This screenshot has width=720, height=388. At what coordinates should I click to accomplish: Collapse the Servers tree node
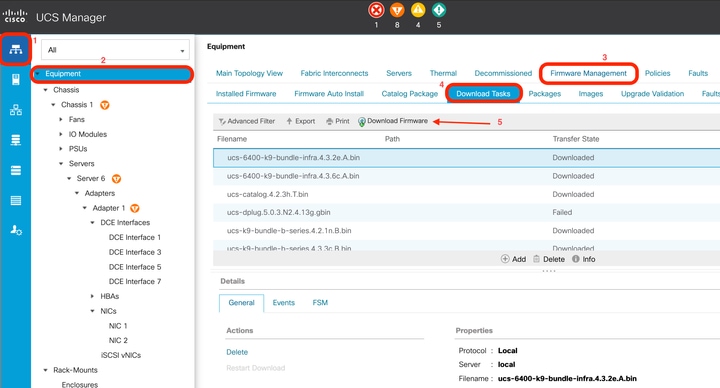click(61, 163)
